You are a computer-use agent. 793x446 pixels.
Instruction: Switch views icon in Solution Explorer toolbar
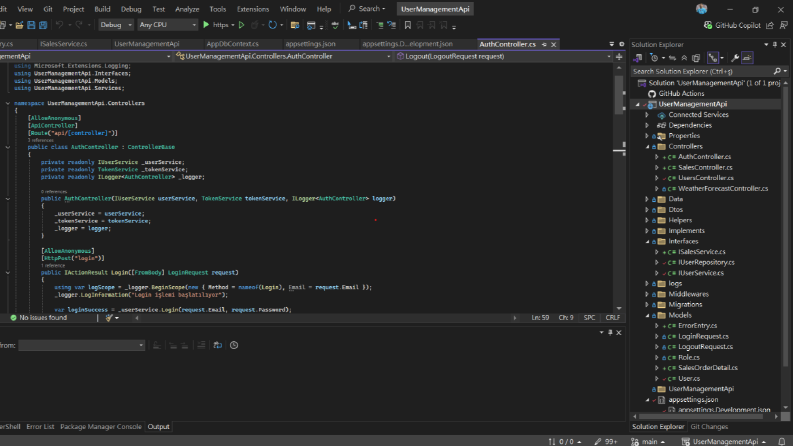click(x=638, y=58)
